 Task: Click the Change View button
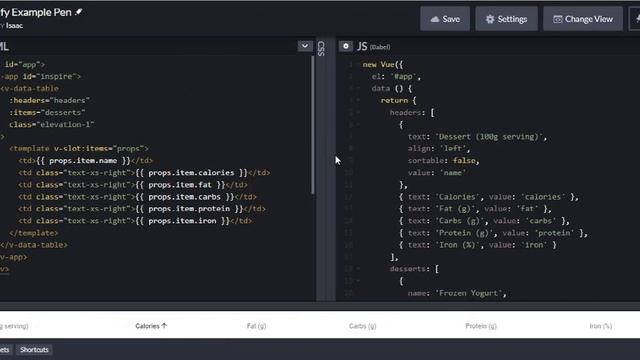[x=583, y=19]
